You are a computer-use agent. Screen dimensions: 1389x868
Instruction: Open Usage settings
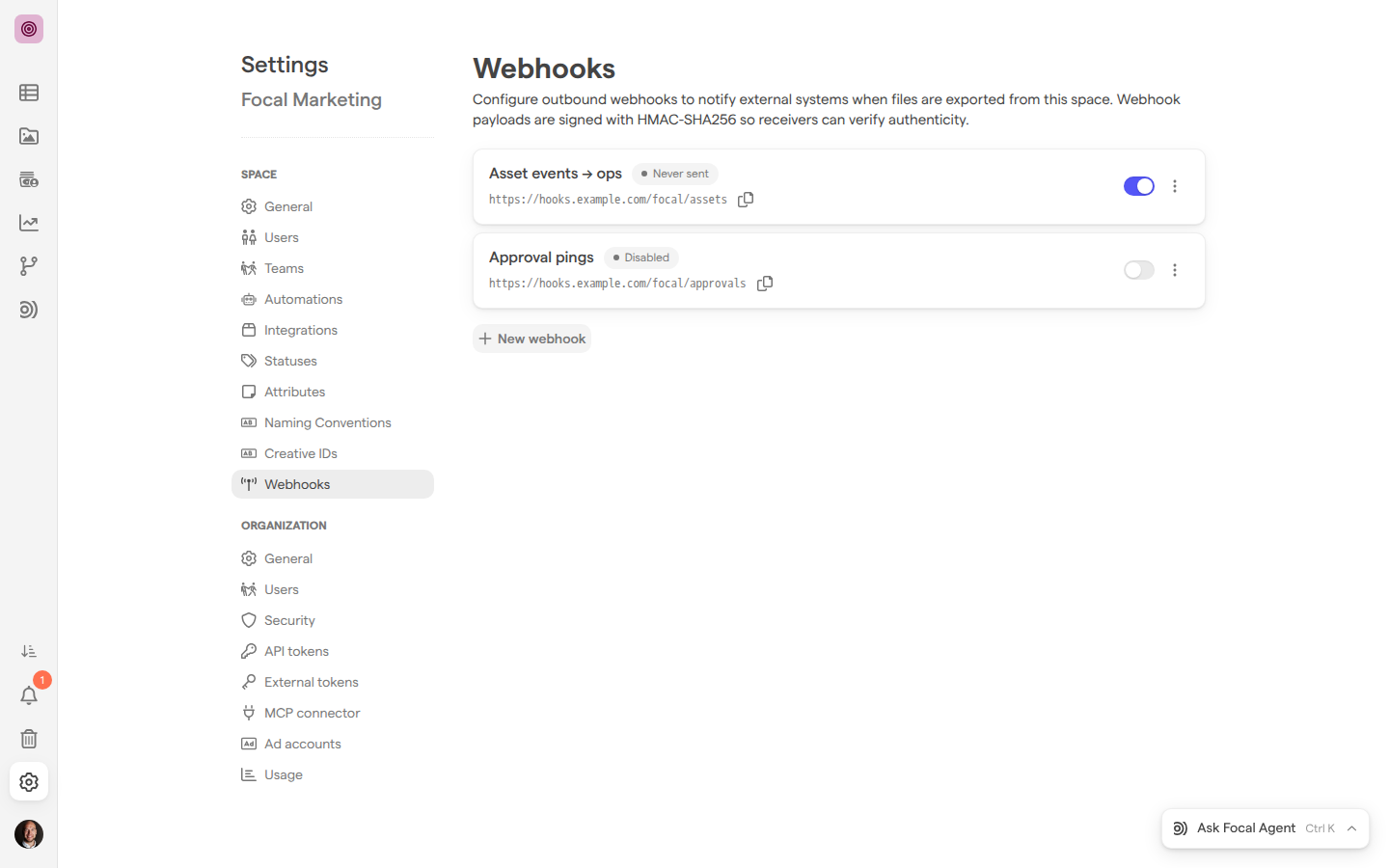(333, 774)
